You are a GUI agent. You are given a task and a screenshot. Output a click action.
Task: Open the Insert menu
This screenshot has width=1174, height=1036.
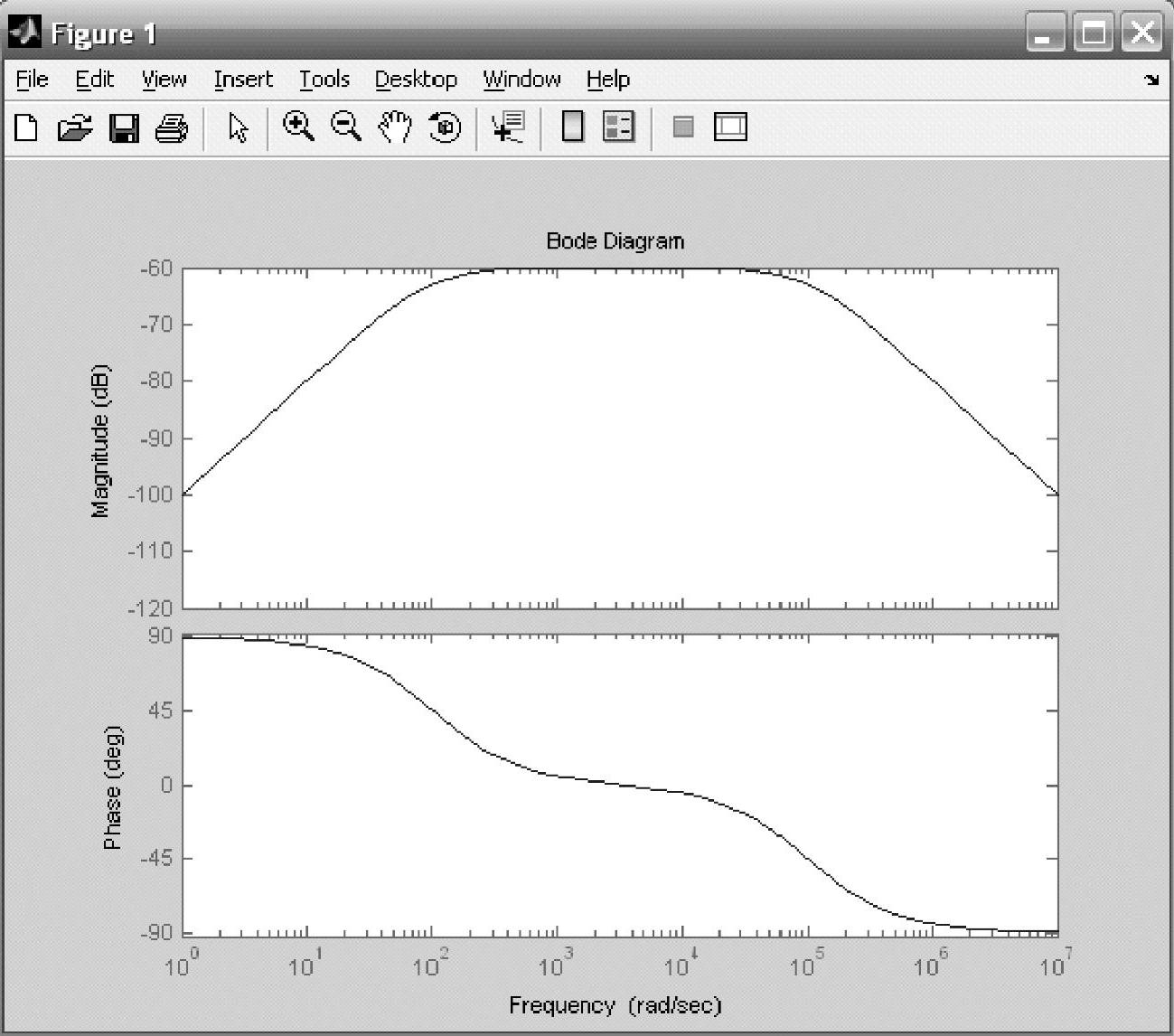243,80
